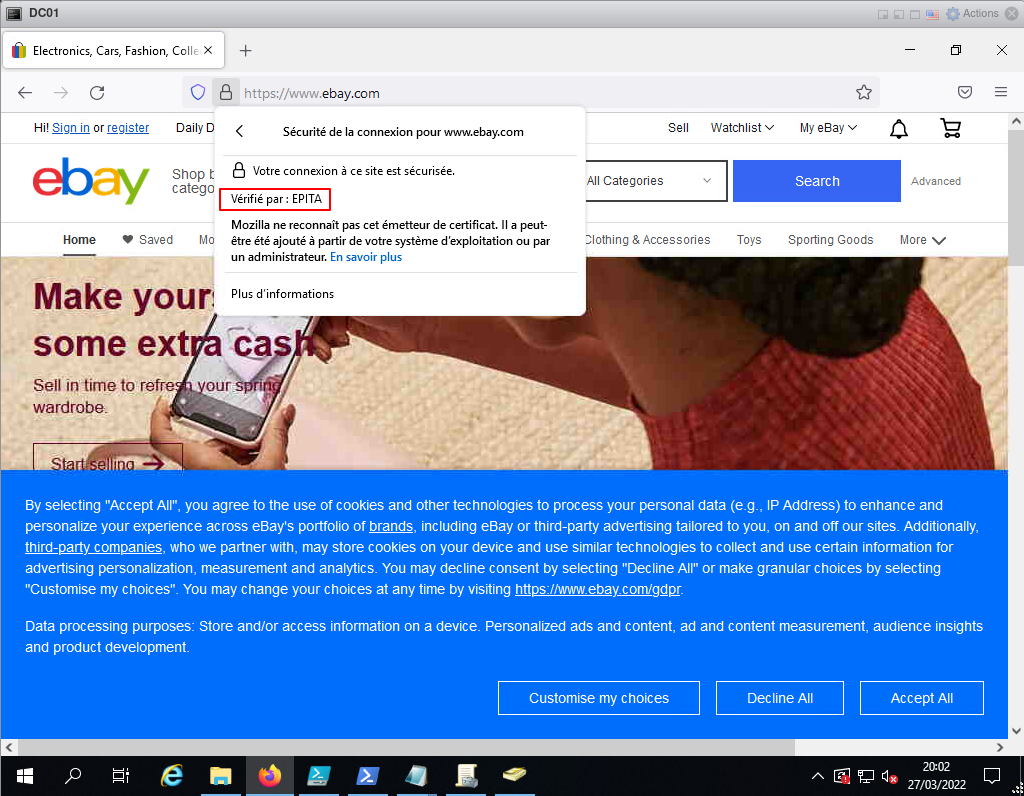Click the Save to Pocket icon
Viewport: 1024px width, 796px height.
965,93
